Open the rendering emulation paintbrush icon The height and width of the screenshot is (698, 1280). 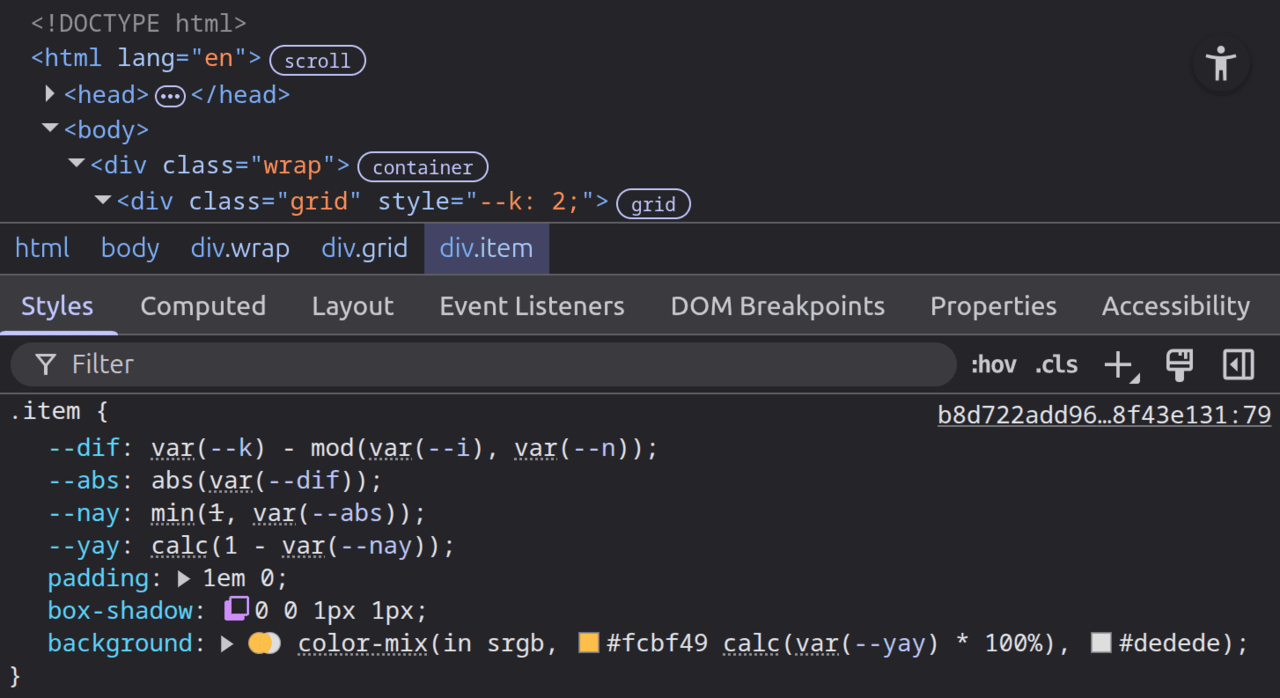[x=1180, y=365]
